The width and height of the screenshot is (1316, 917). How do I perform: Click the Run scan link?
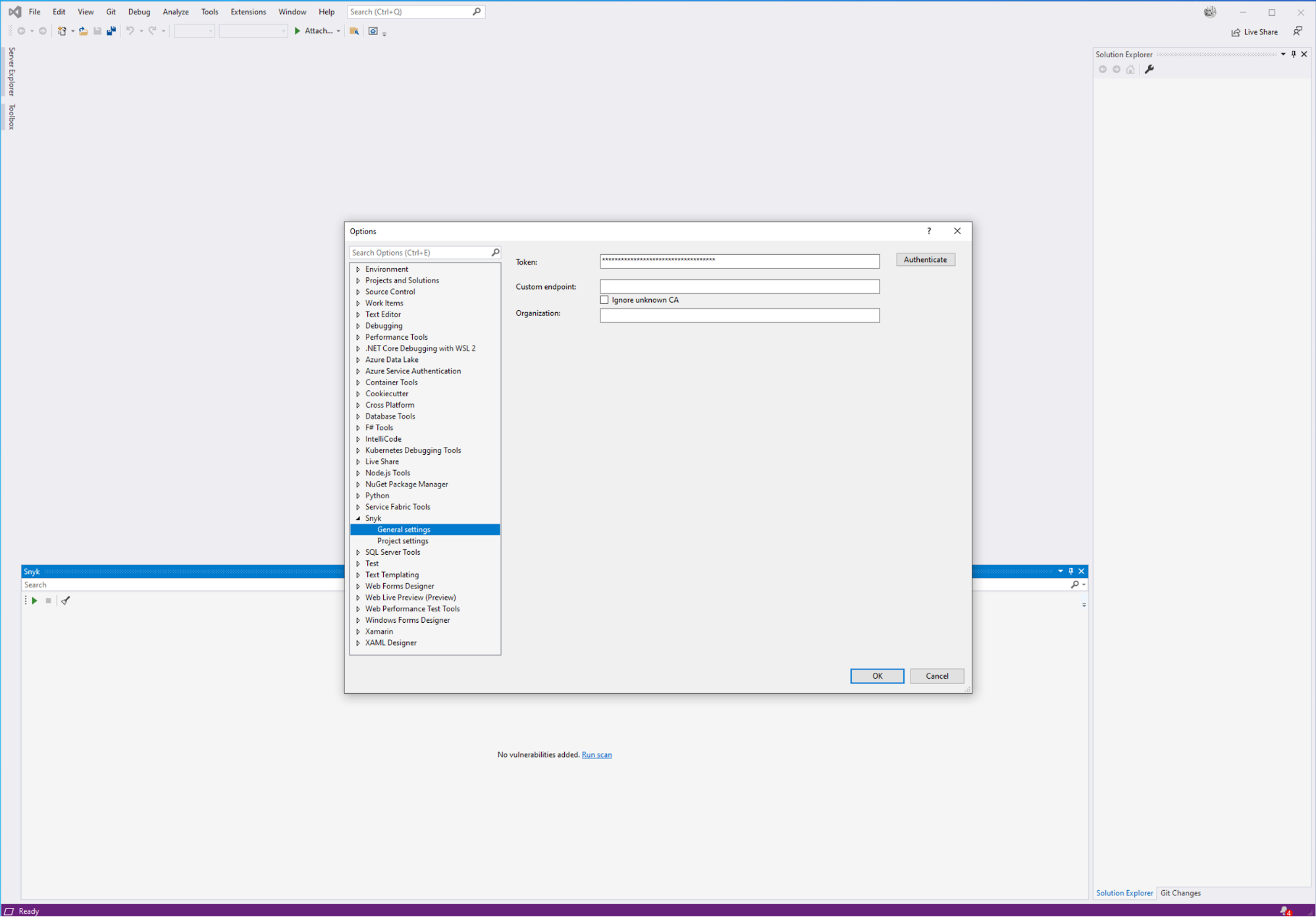596,754
